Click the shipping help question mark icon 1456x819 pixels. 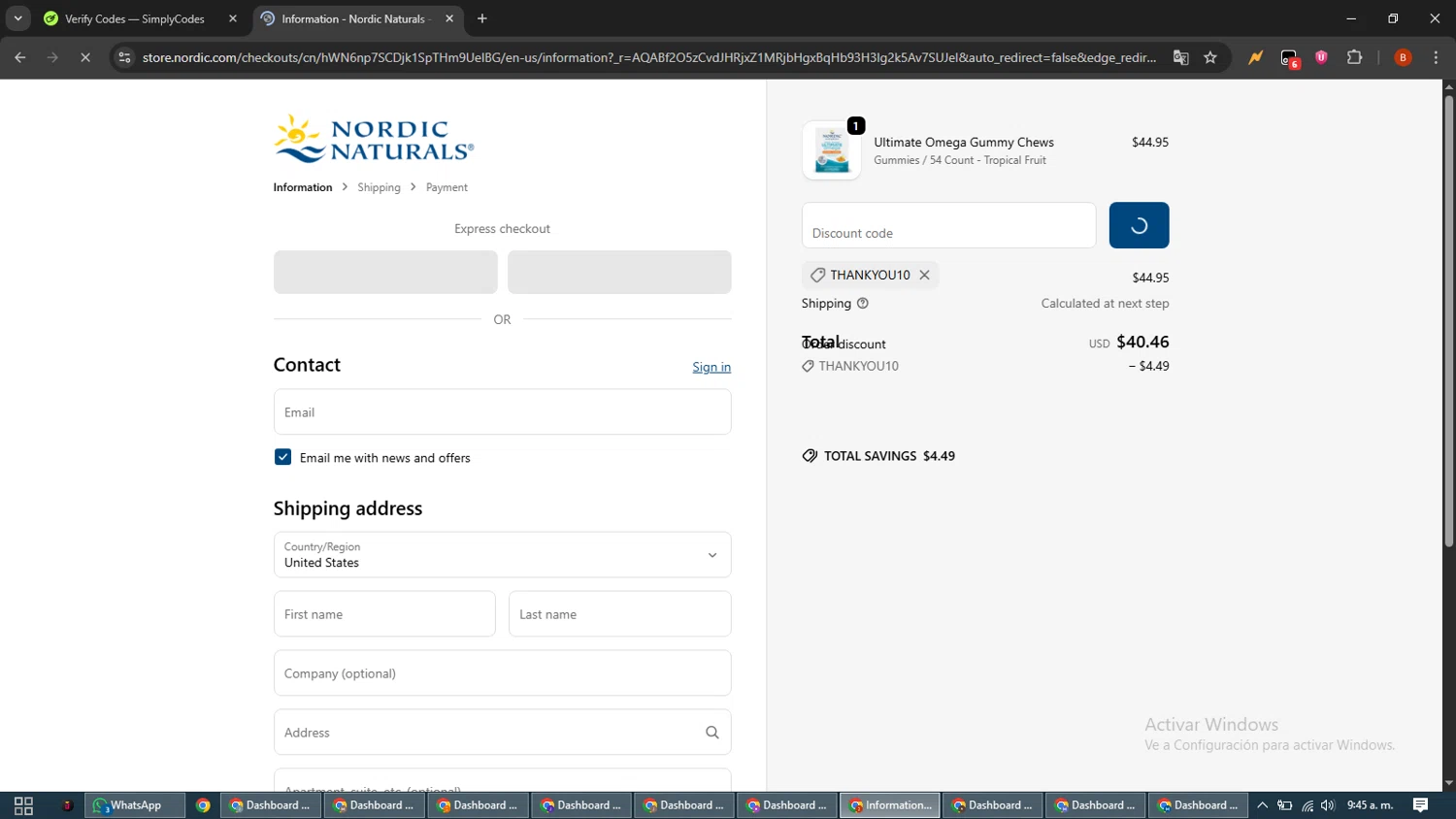[863, 303]
